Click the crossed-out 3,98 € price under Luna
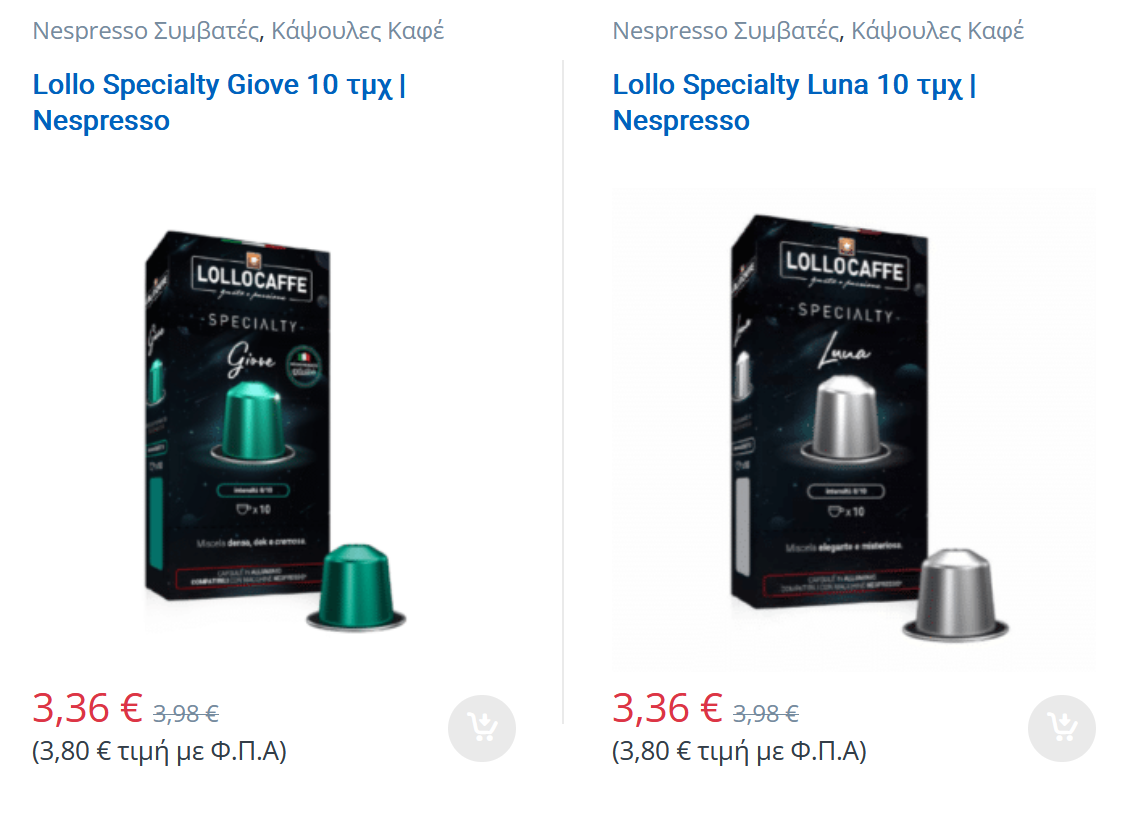 point(766,714)
